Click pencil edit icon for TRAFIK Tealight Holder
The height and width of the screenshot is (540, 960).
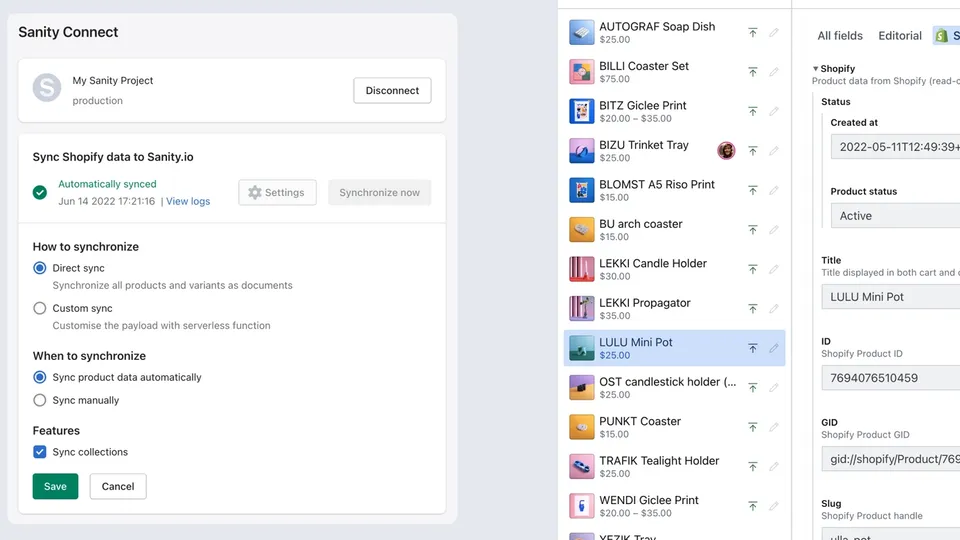click(774, 467)
